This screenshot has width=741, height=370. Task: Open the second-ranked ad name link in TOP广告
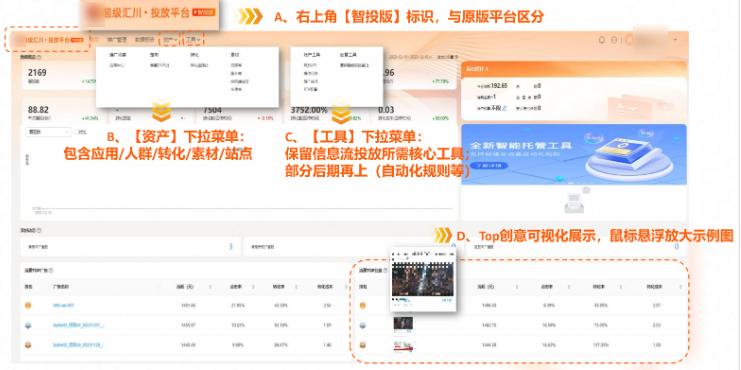coord(79,326)
